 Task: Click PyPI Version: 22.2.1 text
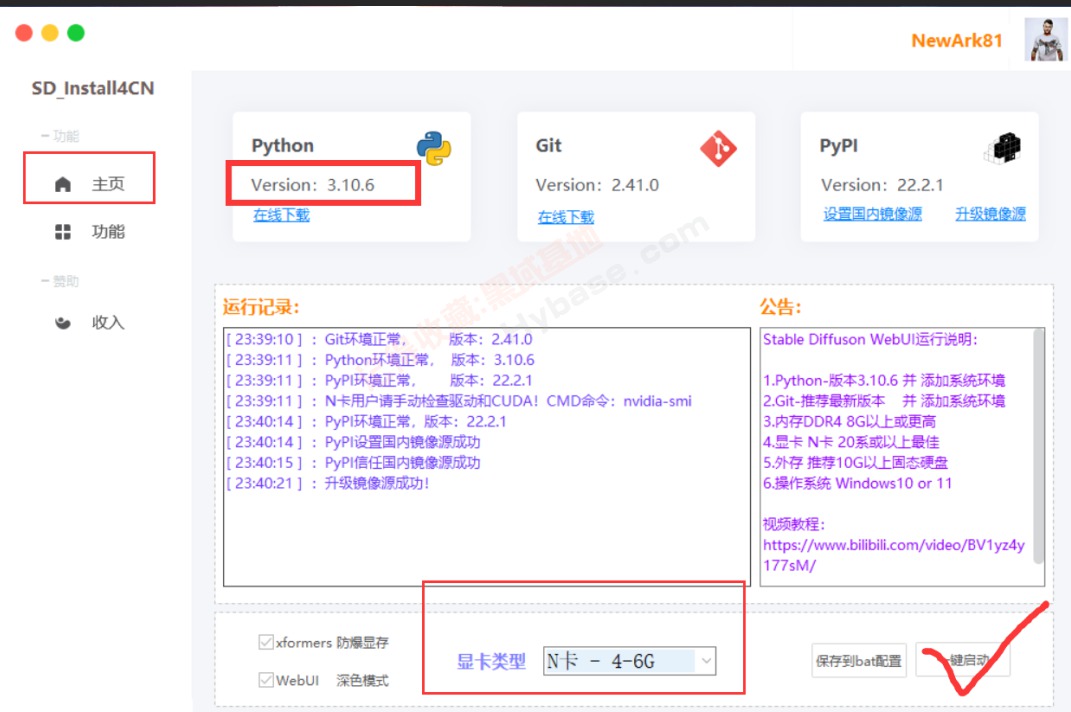tap(882, 185)
